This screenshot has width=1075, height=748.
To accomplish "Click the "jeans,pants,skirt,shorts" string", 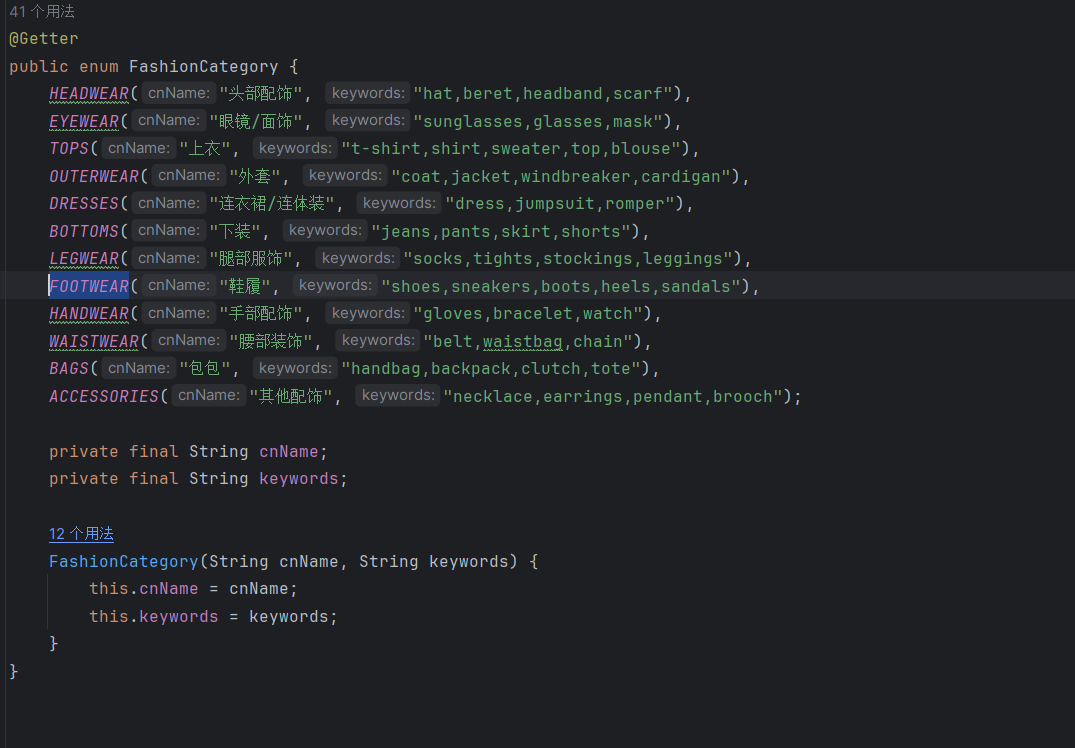I will click(x=500, y=231).
